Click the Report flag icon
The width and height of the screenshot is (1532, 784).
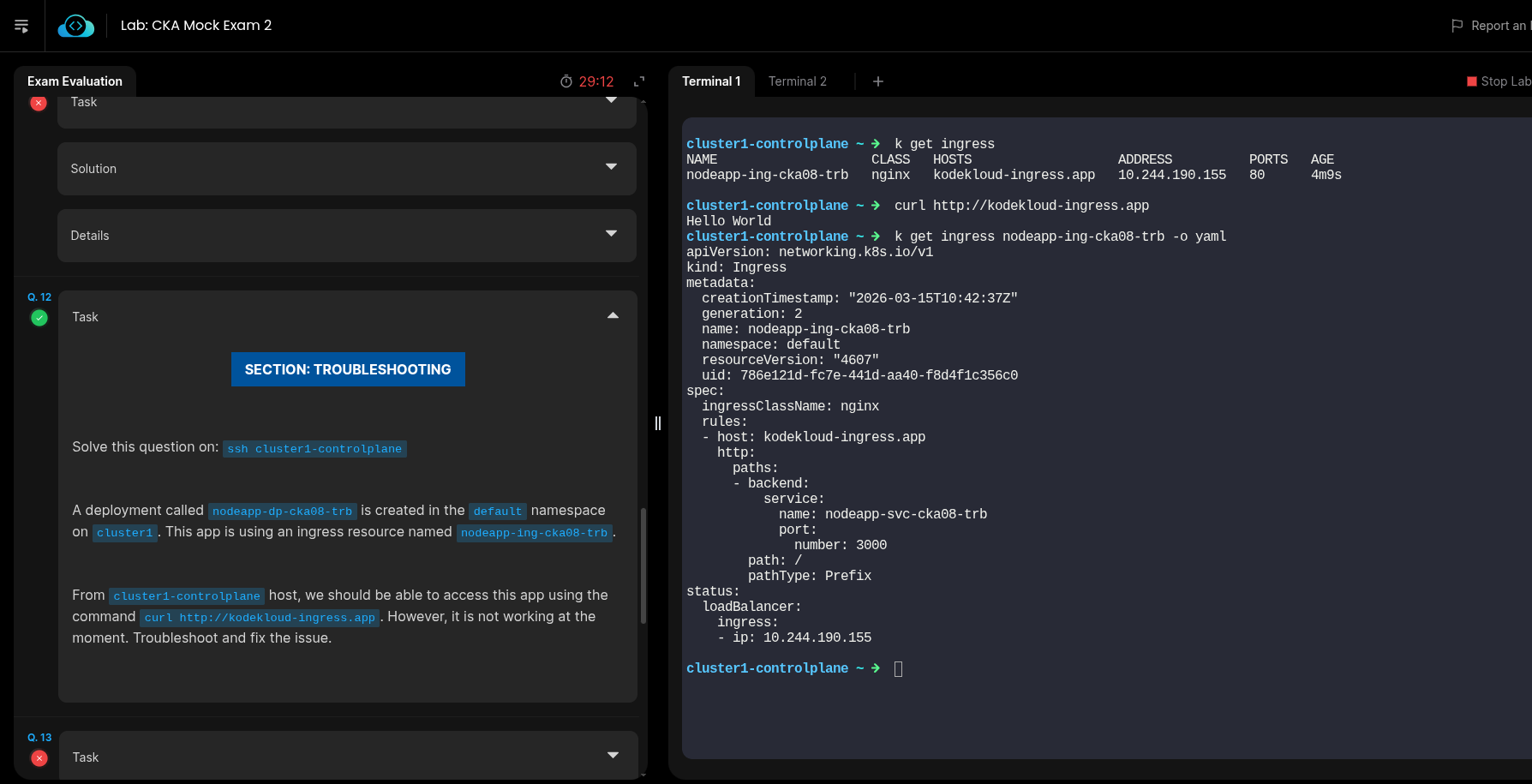point(1457,26)
